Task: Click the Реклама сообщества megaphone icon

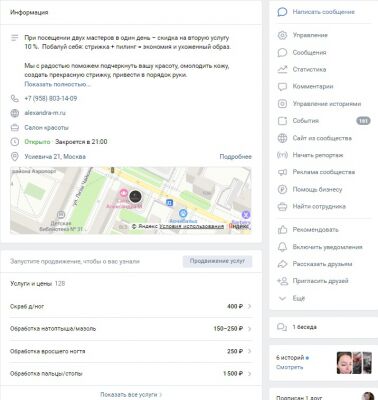Action: coord(282,172)
